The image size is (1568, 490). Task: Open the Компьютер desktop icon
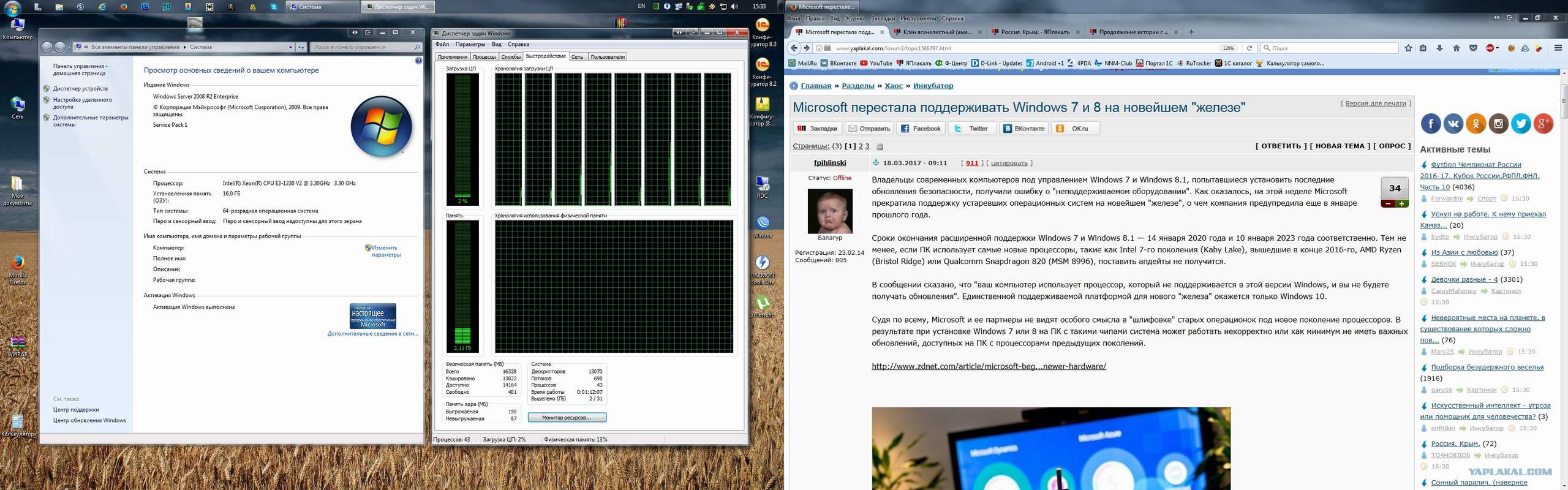[x=18, y=29]
